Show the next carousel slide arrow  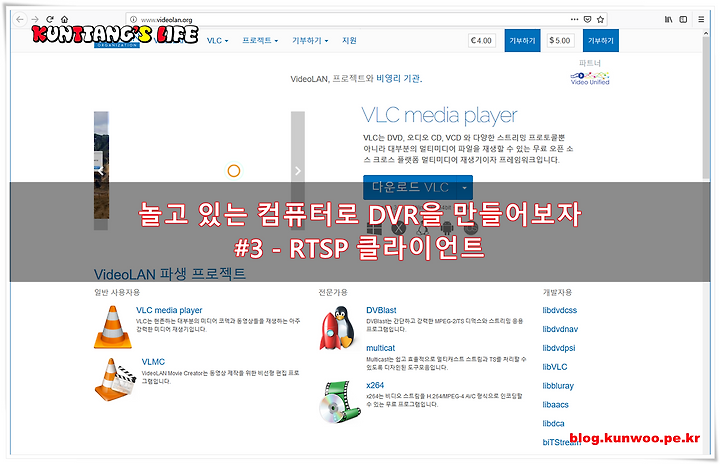point(298,171)
